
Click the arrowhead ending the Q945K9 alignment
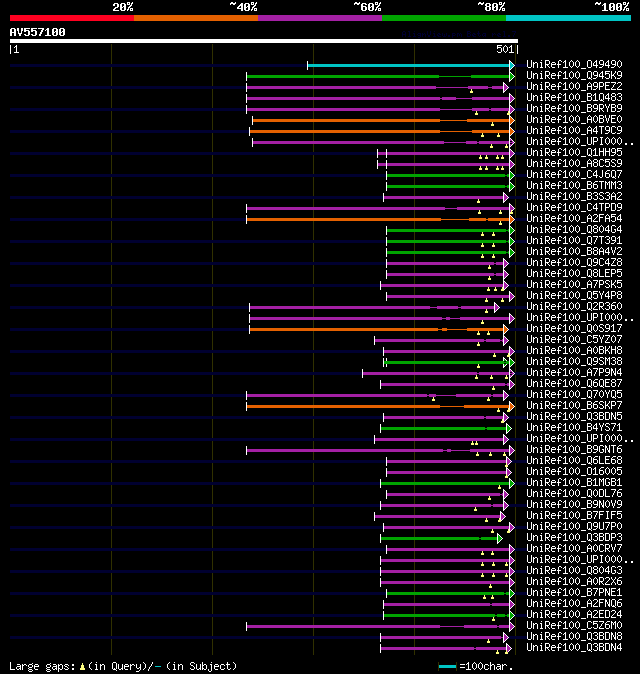pyautogui.click(x=512, y=77)
